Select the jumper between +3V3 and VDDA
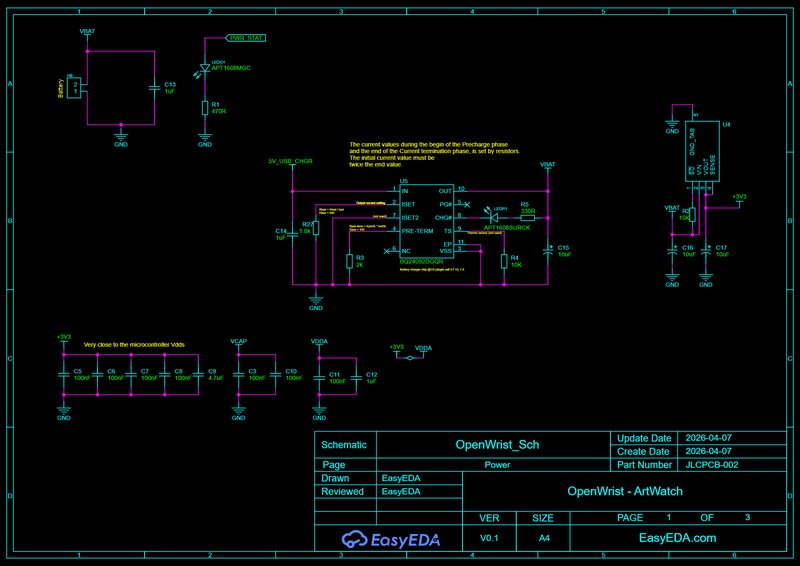The width and height of the screenshot is (800, 566). 410,358
